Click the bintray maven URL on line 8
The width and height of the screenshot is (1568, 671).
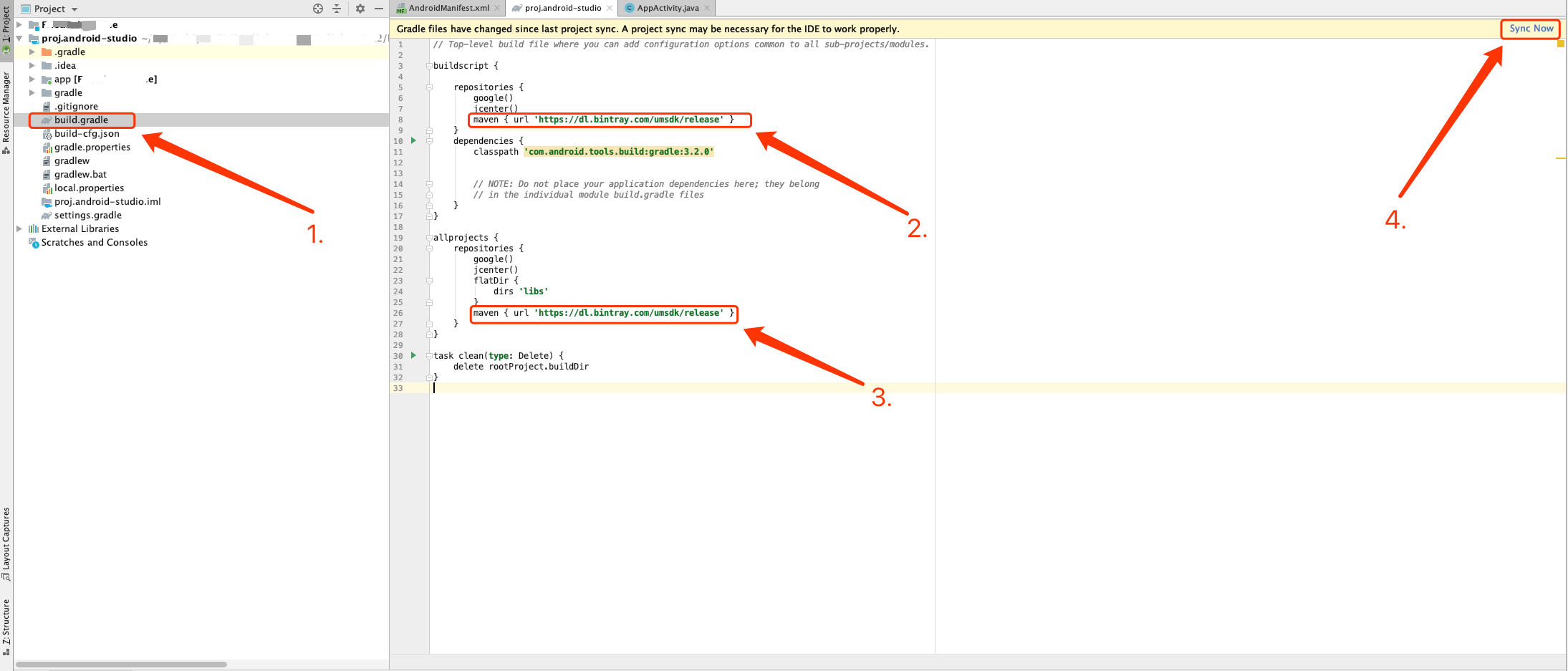click(630, 120)
